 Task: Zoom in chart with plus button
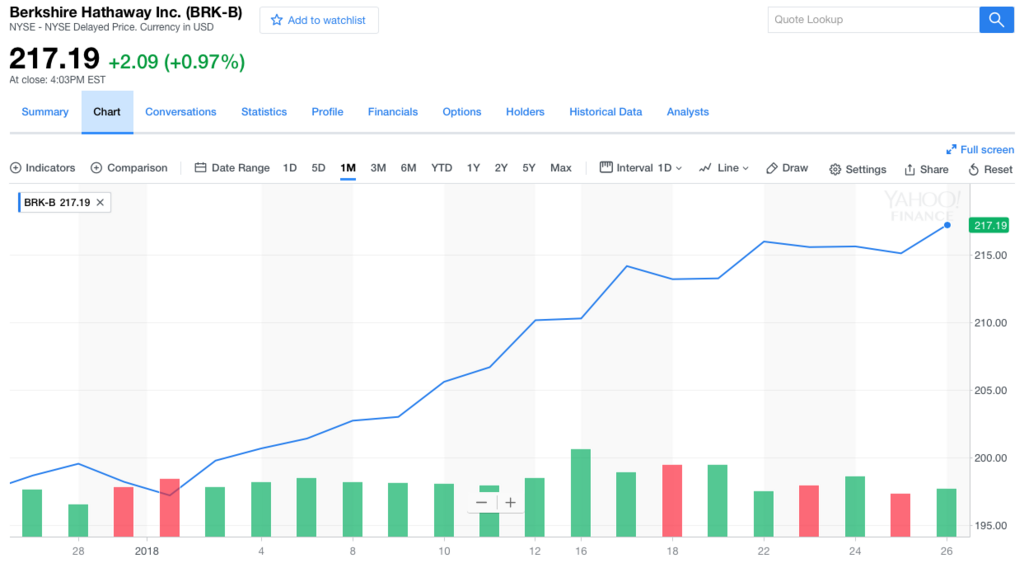[x=511, y=502]
